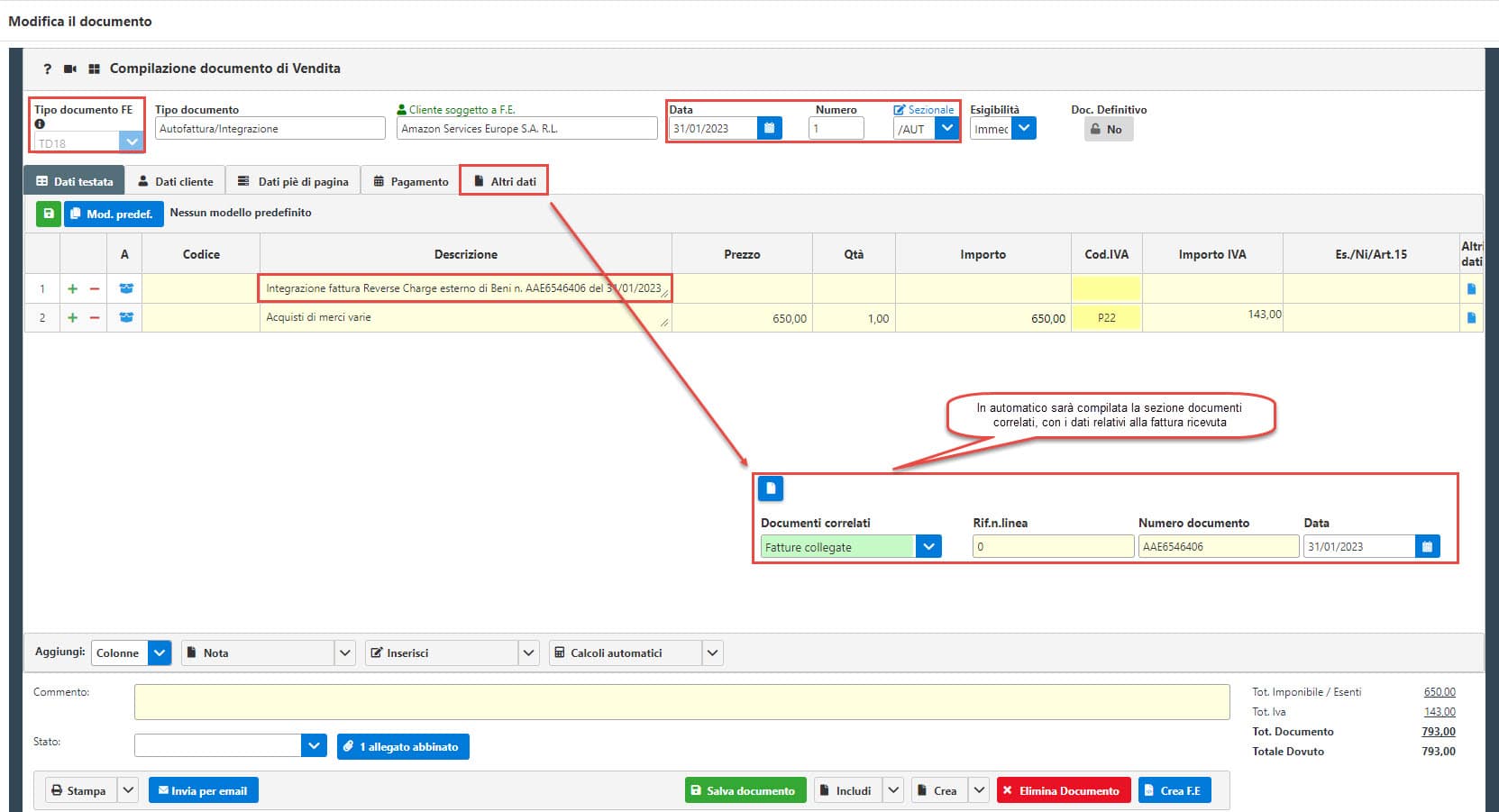The width and height of the screenshot is (1499, 812).
Task: Open the Altri dati tab
Action: [505, 181]
